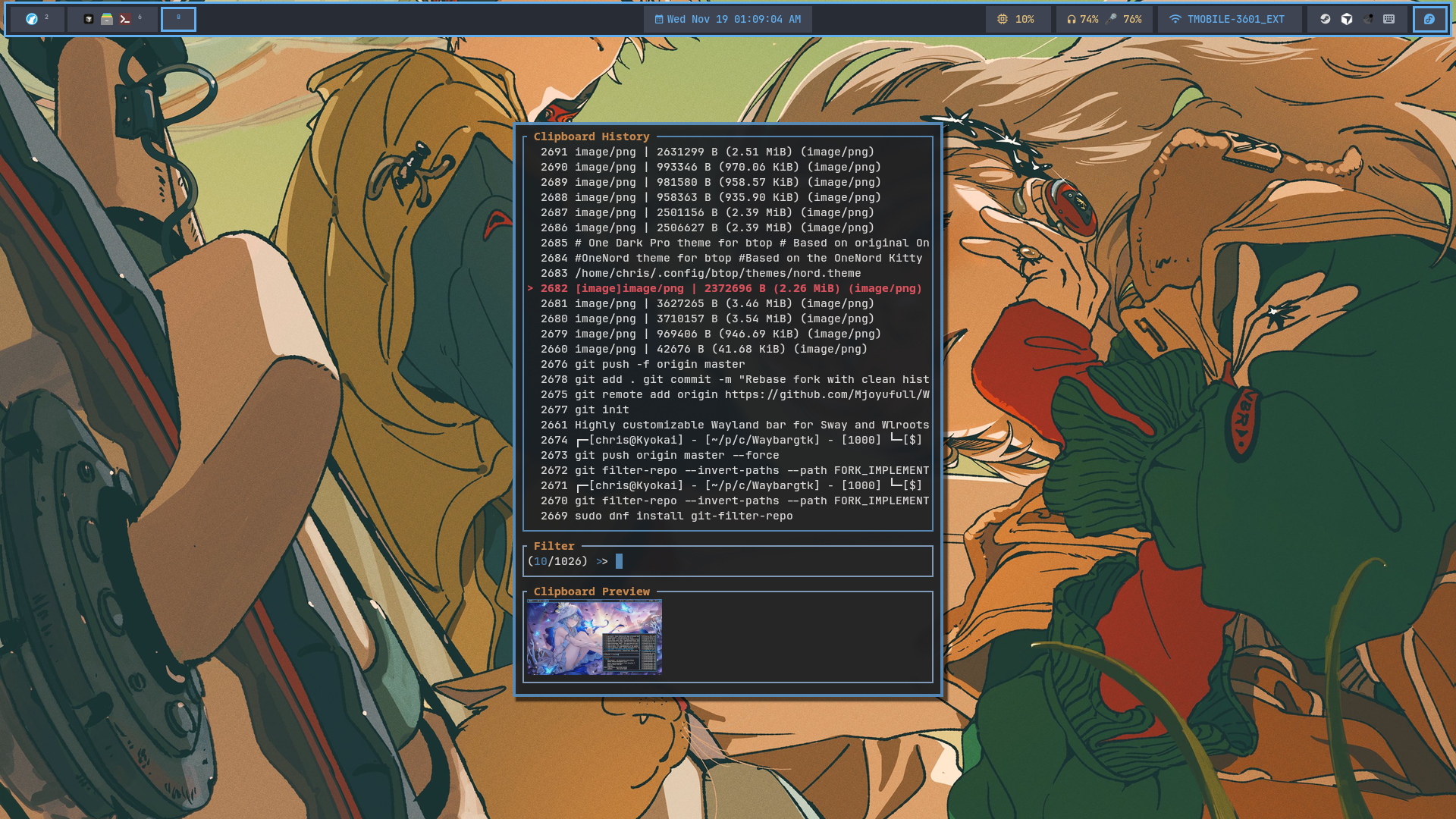
Task: Click the terminal icon in workspace 6
Action: tap(125, 19)
